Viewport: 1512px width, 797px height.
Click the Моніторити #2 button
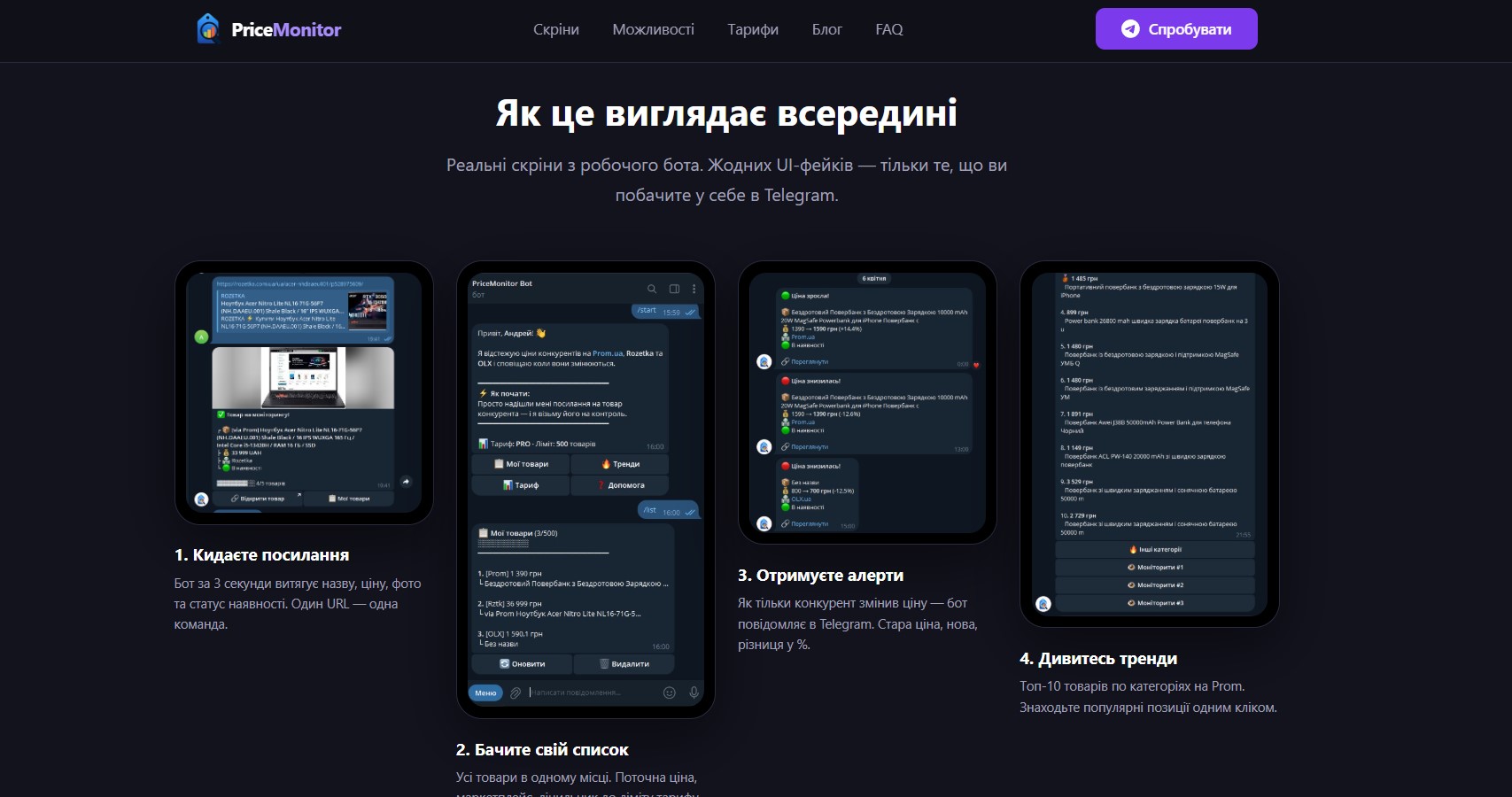click(x=1155, y=585)
